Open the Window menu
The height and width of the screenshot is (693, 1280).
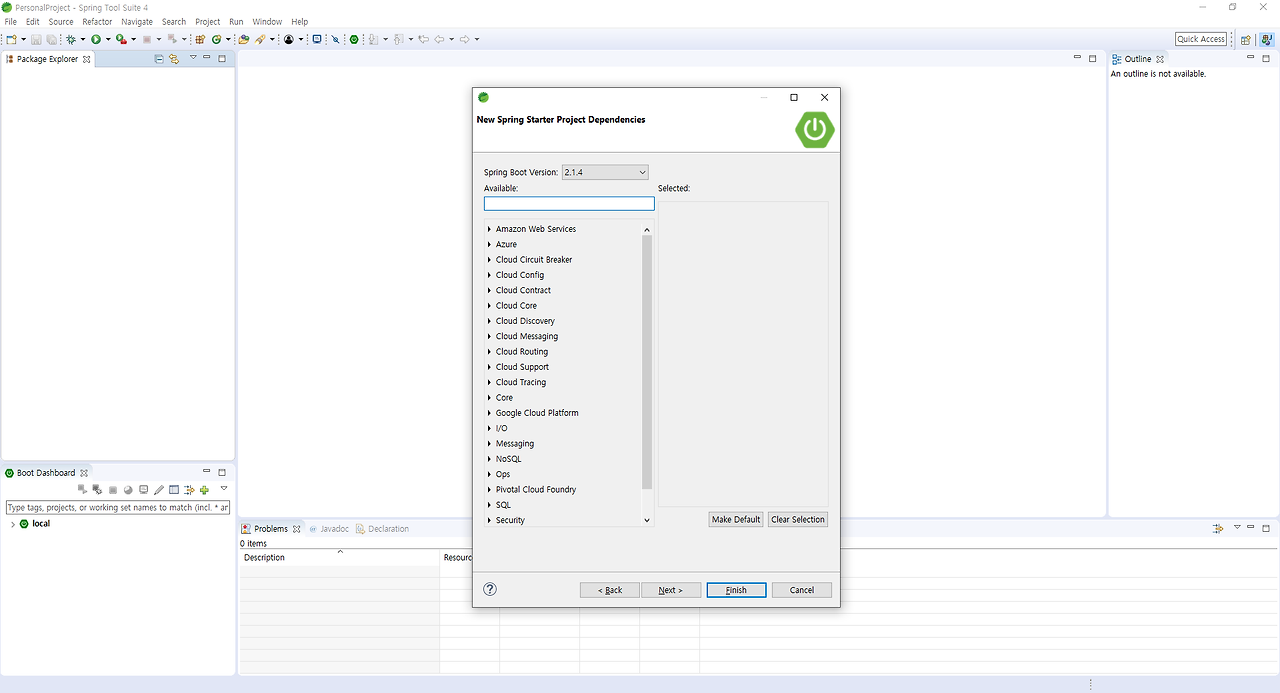267,21
